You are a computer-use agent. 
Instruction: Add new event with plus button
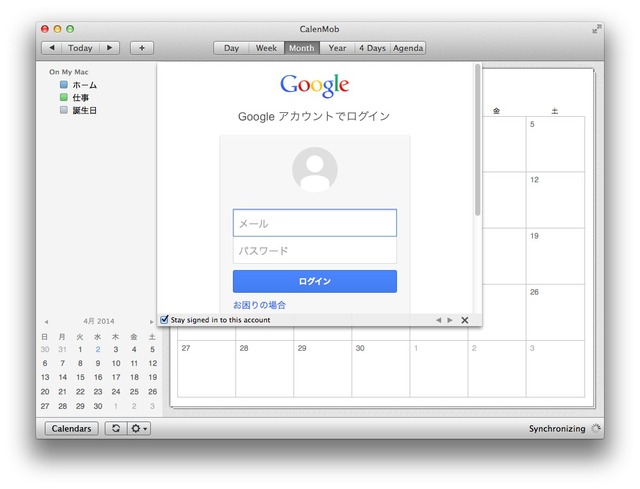point(142,48)
